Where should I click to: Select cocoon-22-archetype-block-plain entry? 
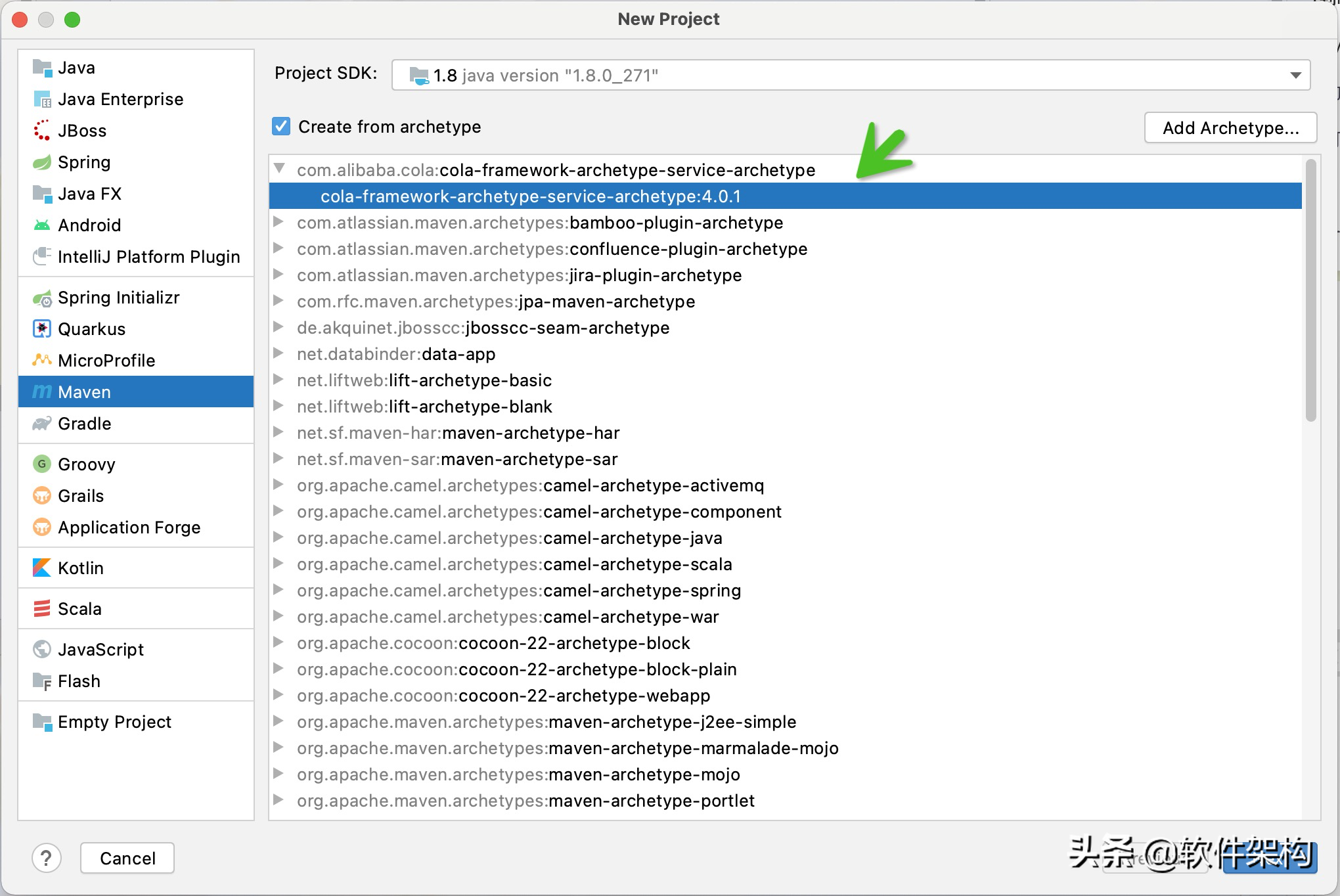pyautogui.click(x=785, y=669)
